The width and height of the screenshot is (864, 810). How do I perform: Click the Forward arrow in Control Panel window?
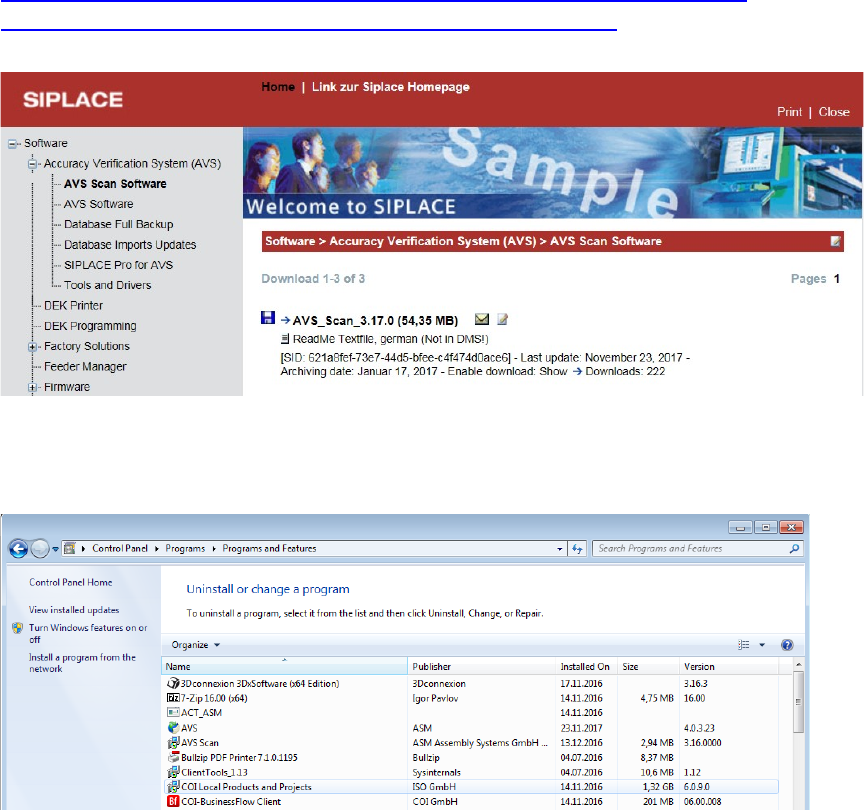pyautogui.click(x=40, y=549)
